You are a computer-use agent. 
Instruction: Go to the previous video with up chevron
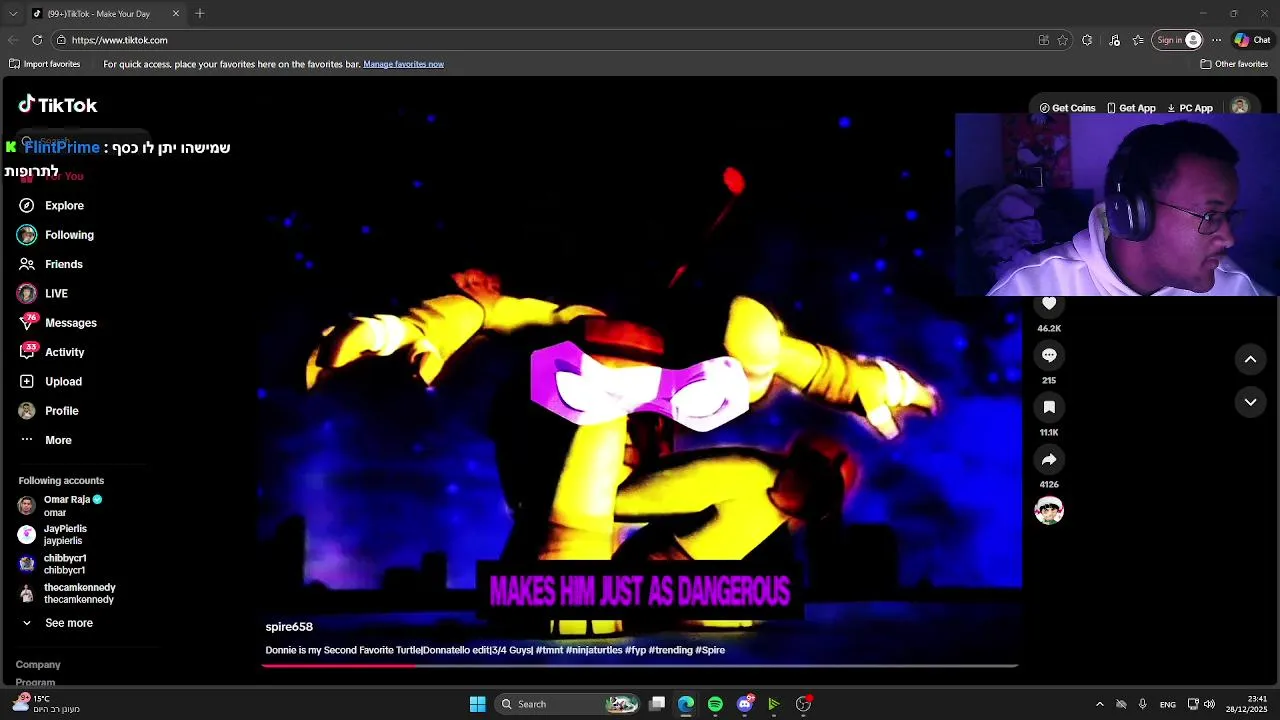tap(1250, 359)
